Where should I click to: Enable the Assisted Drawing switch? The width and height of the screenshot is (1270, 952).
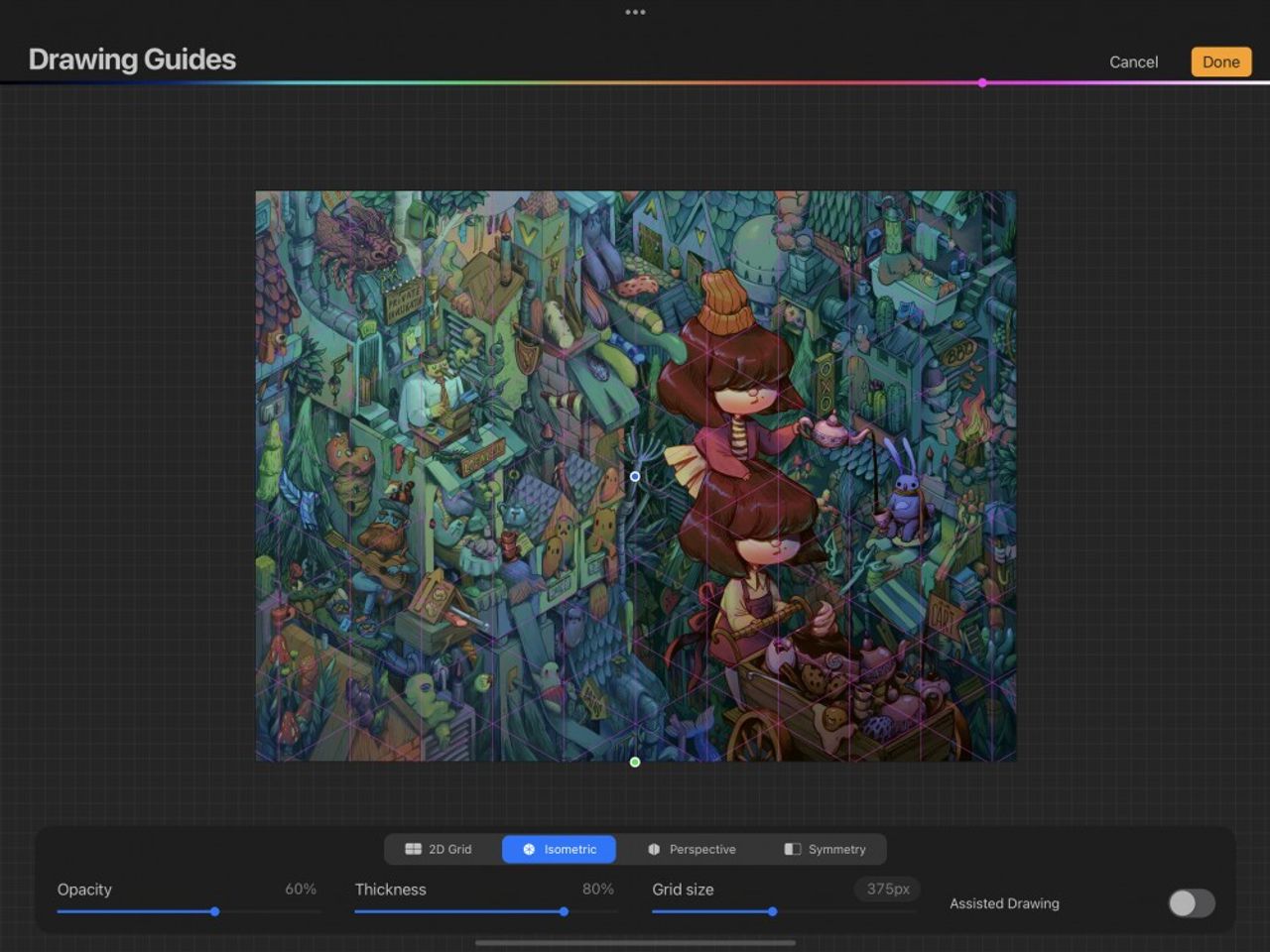[1191, 903]
